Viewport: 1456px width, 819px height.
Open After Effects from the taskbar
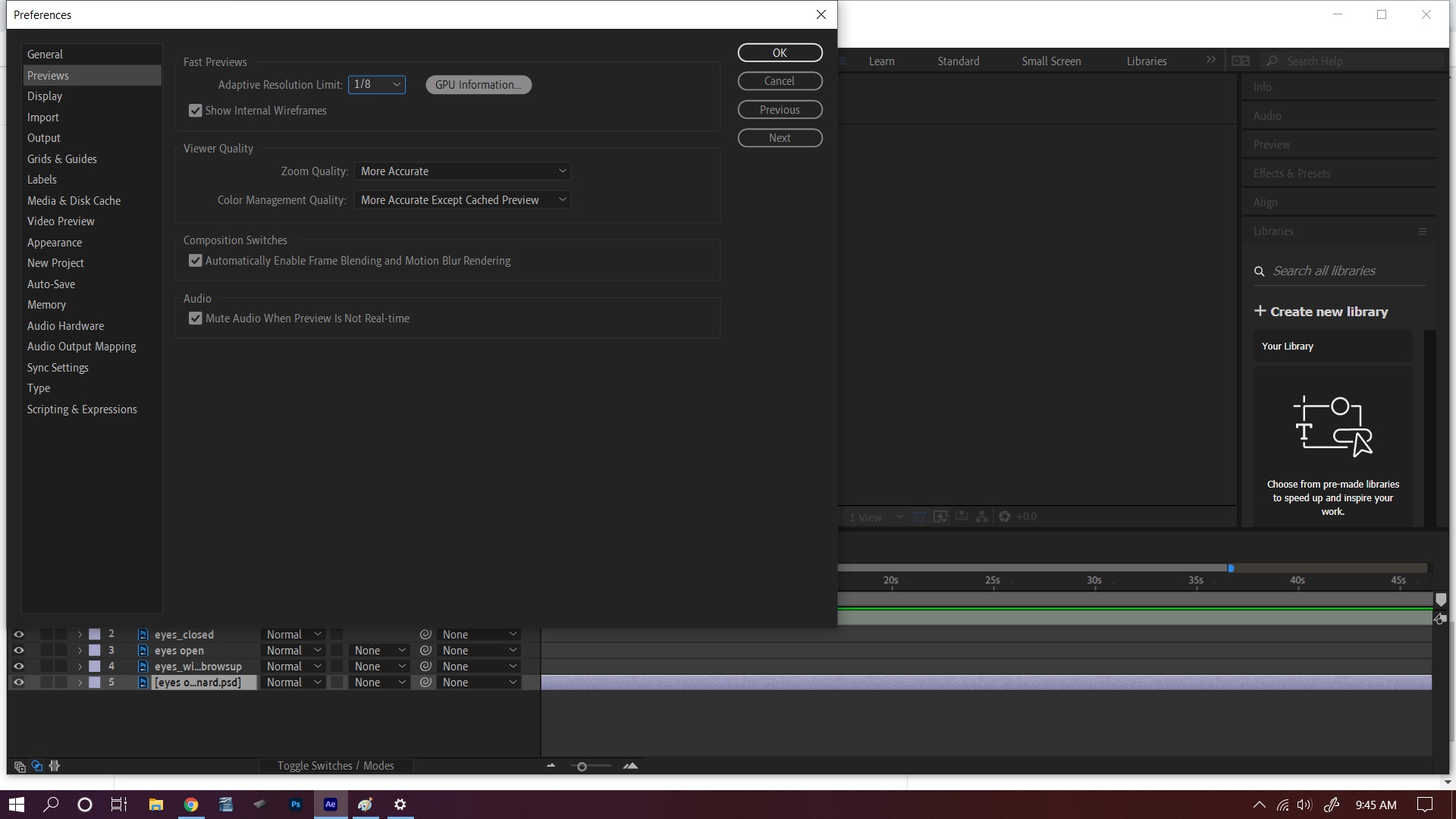coord(330,805)
